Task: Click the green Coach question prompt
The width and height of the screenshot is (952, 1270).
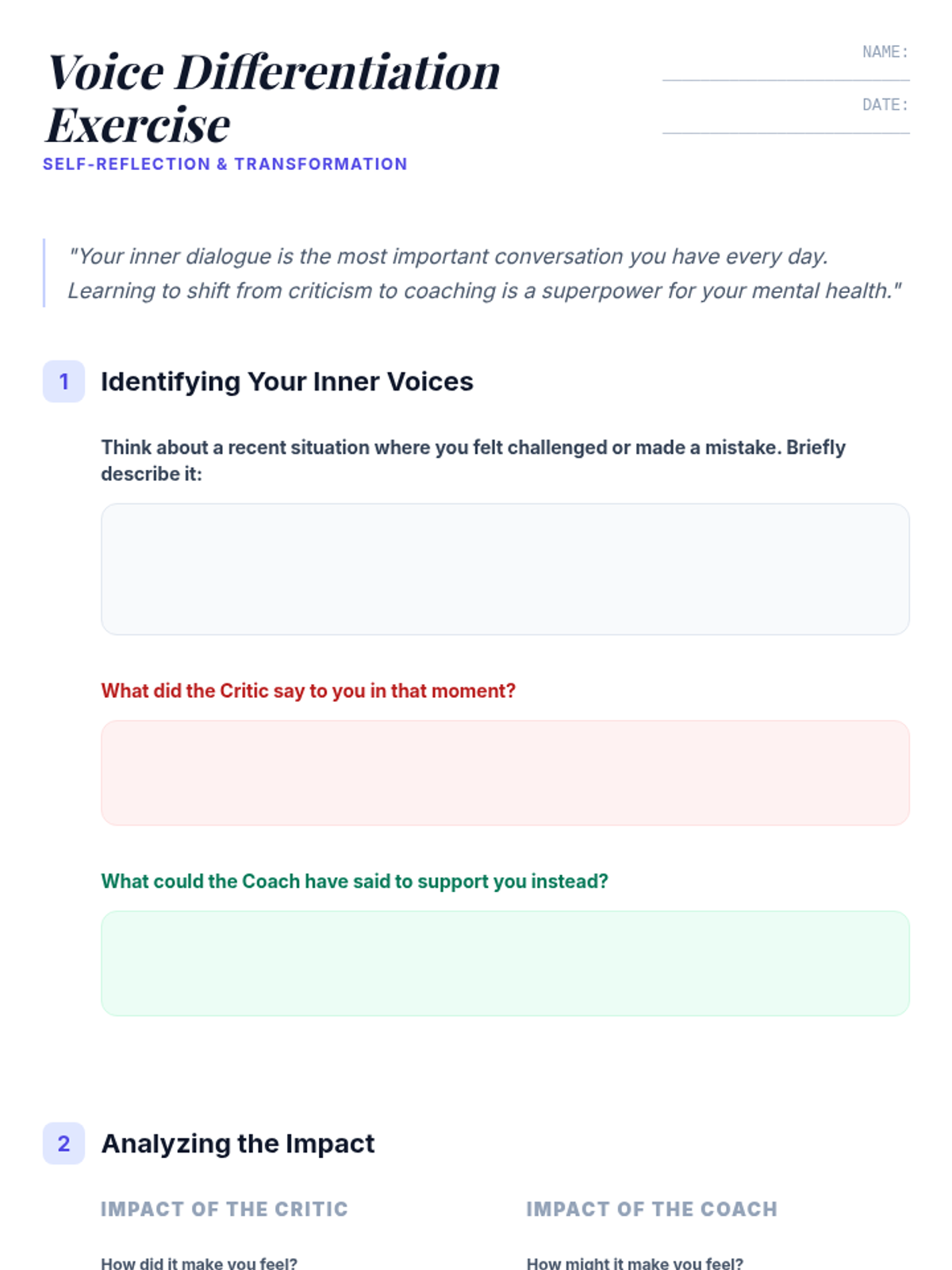Action: click(355, 882)
